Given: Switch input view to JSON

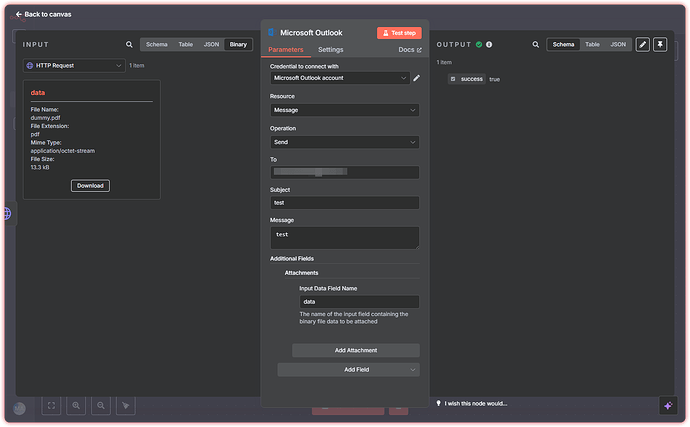Looking at the screenshot, I should [211, 44].
